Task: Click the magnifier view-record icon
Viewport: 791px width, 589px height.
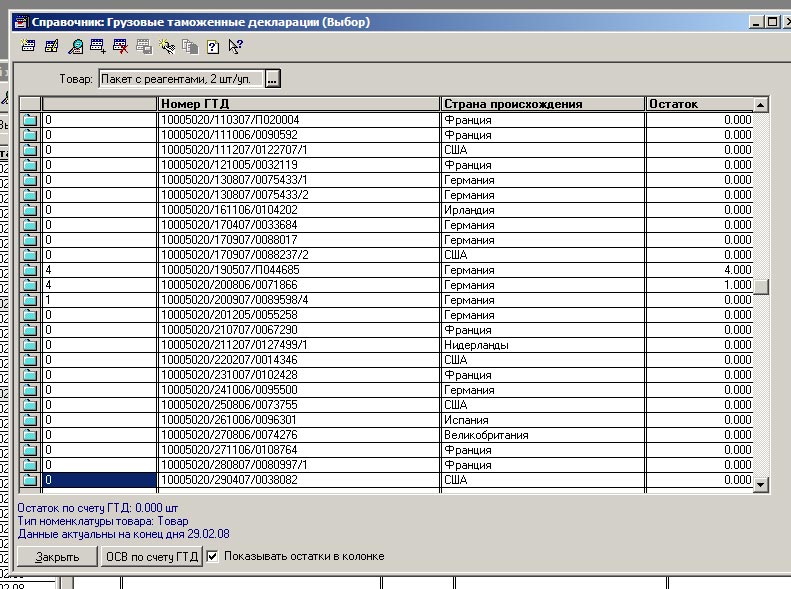Action: (x=75, y=45)
